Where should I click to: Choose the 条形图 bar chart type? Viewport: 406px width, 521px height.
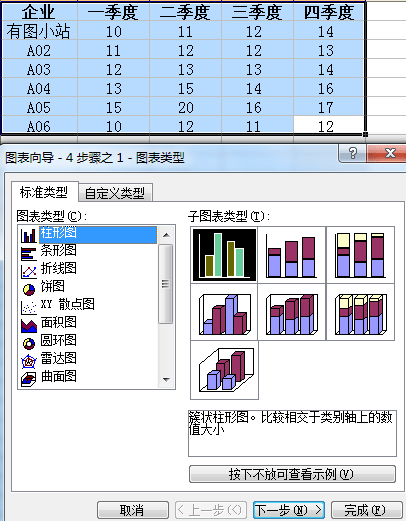pyautogui.click(x=29, y=253)
